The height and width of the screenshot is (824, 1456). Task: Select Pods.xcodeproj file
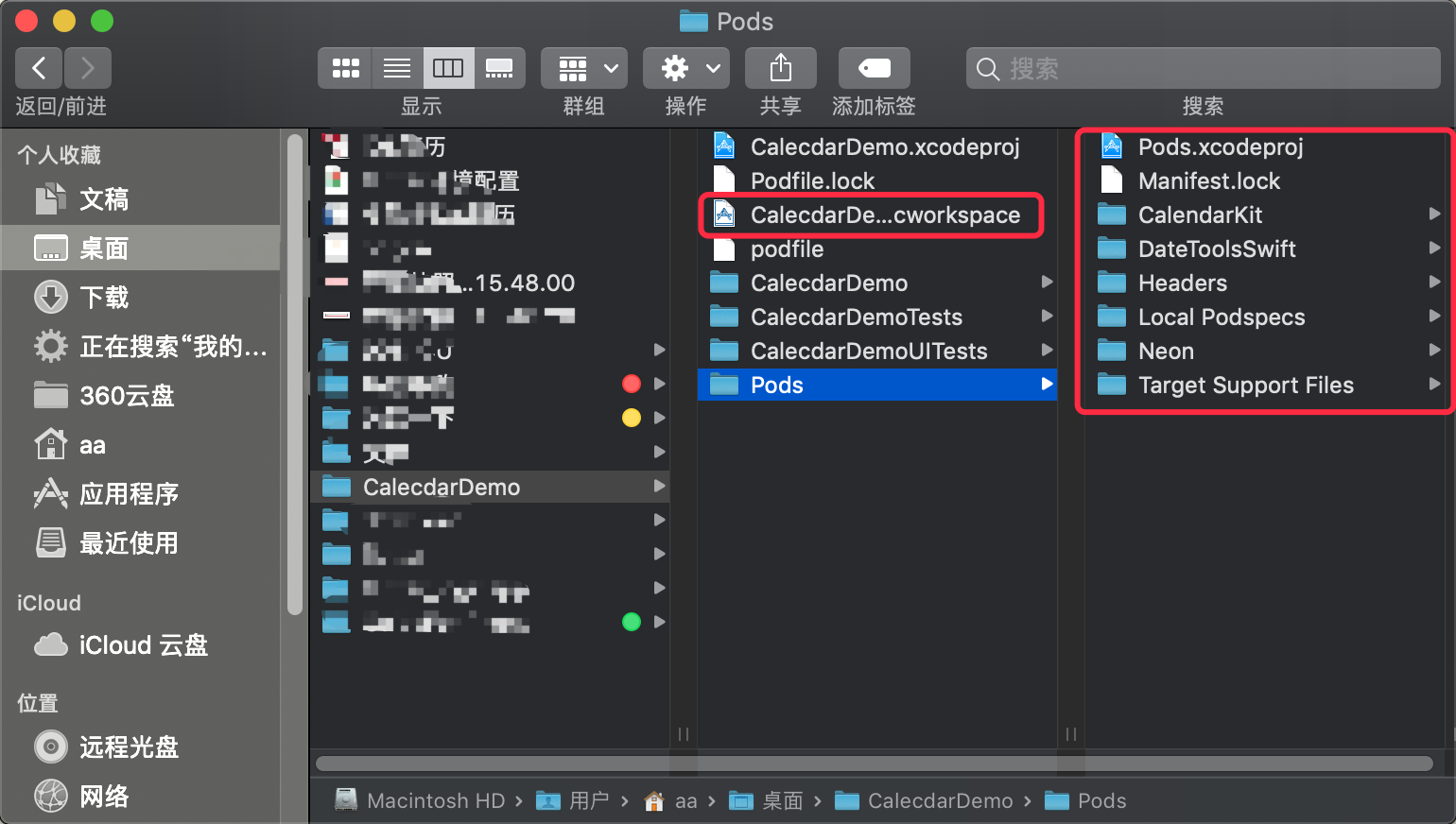tap(1266, 146)
